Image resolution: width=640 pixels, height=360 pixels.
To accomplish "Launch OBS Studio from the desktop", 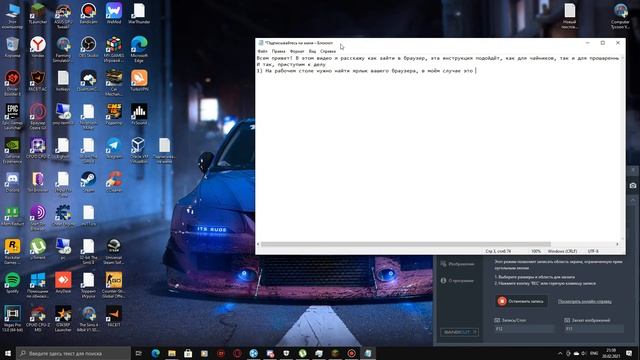I will coord(88,47).
